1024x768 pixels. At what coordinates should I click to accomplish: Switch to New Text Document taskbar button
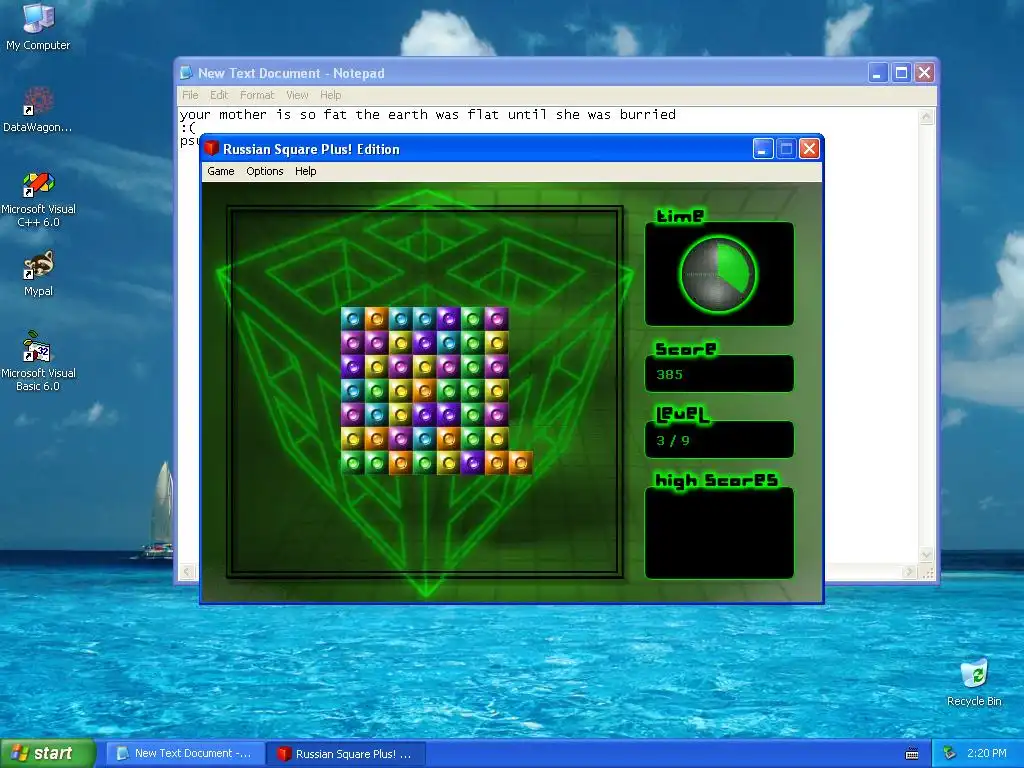click(185, 754)
